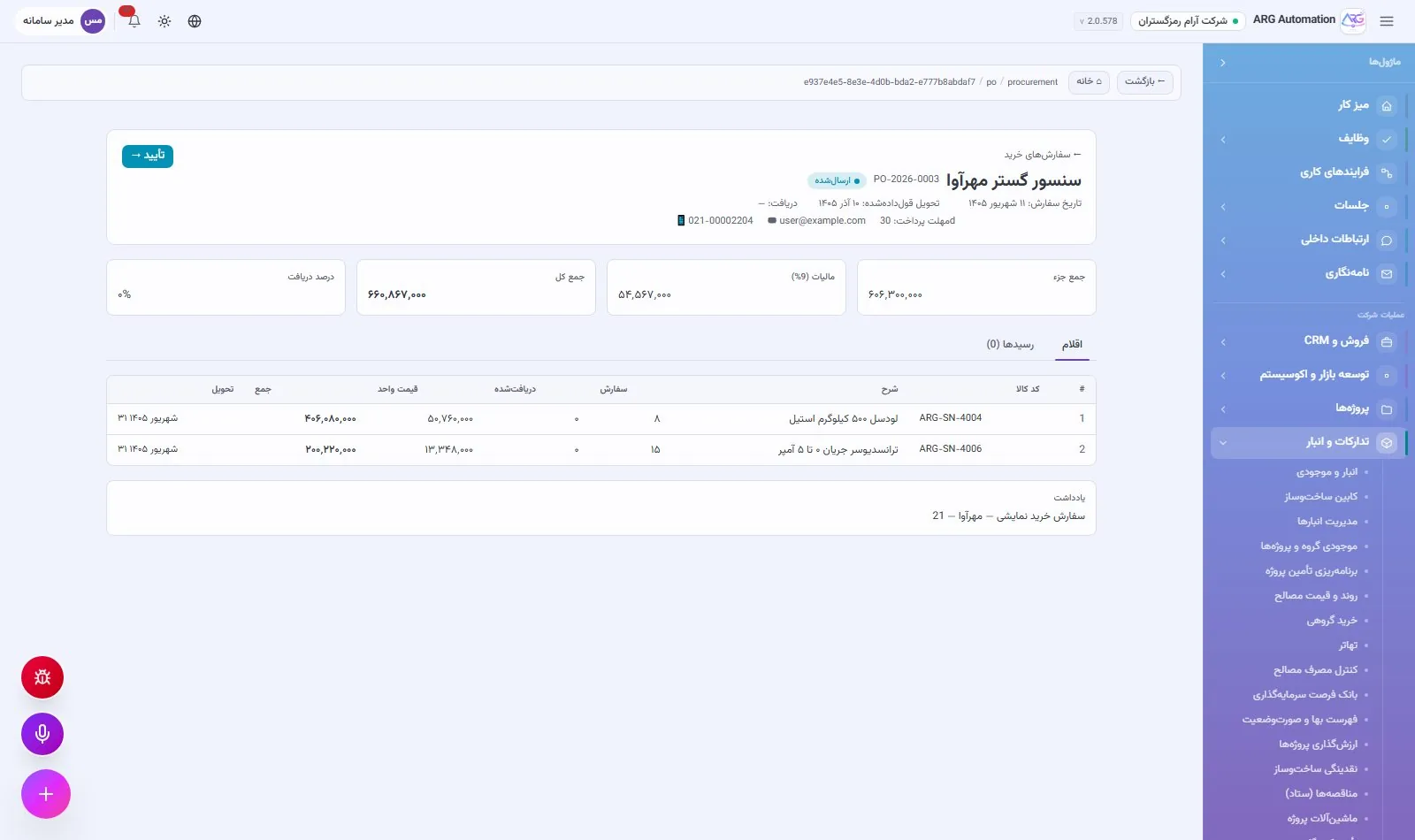Activate the purple microphone button
This screenshot has height=840, width=1415.
pyautogui.click(x=42, y=734)
